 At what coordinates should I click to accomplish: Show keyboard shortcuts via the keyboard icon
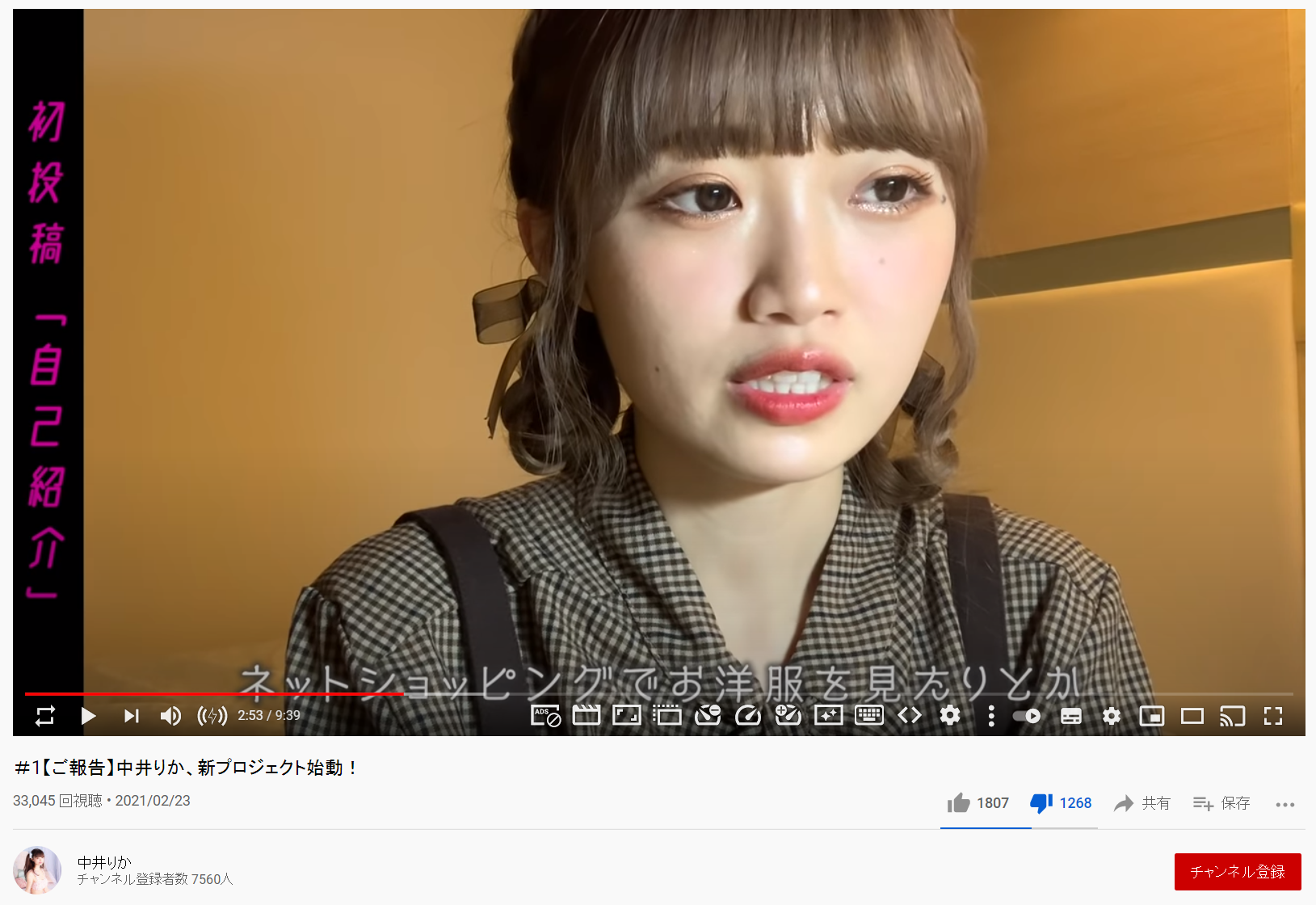(x=869, y=715)
